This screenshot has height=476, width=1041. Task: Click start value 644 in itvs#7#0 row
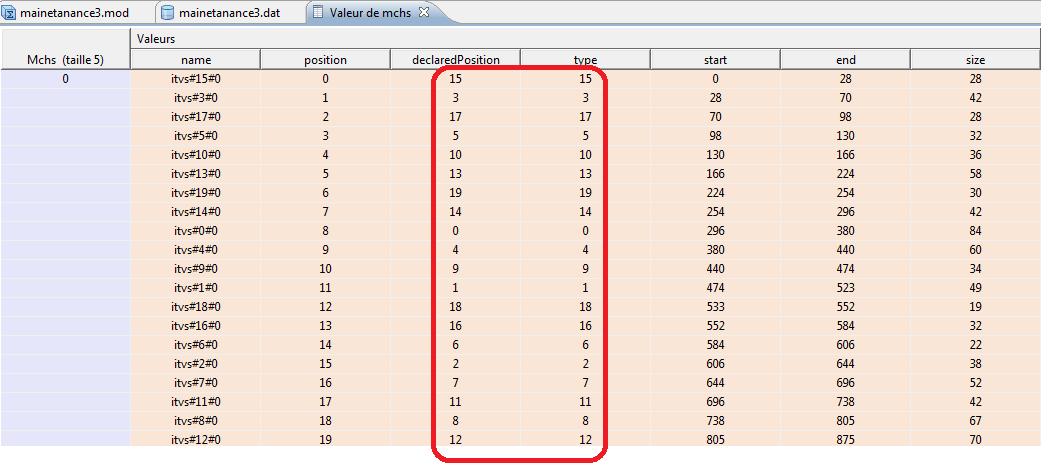coord(715,383)
